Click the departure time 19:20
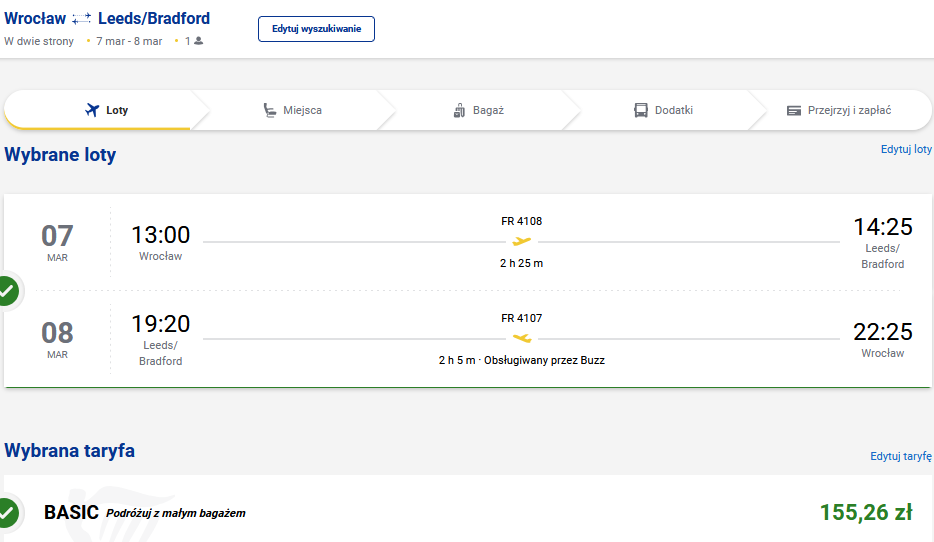This screenshot has height=542, width=934. 161,324
